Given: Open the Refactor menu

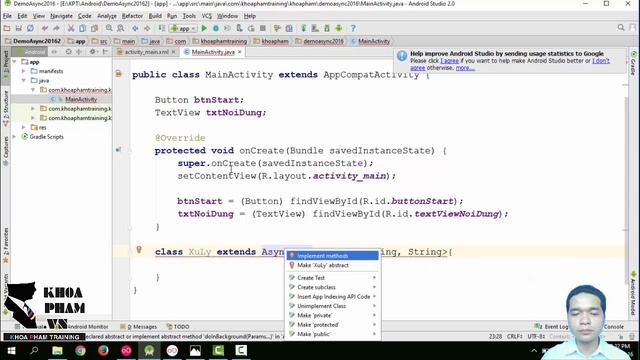Looking at the screenshot, I should point(132,16).
